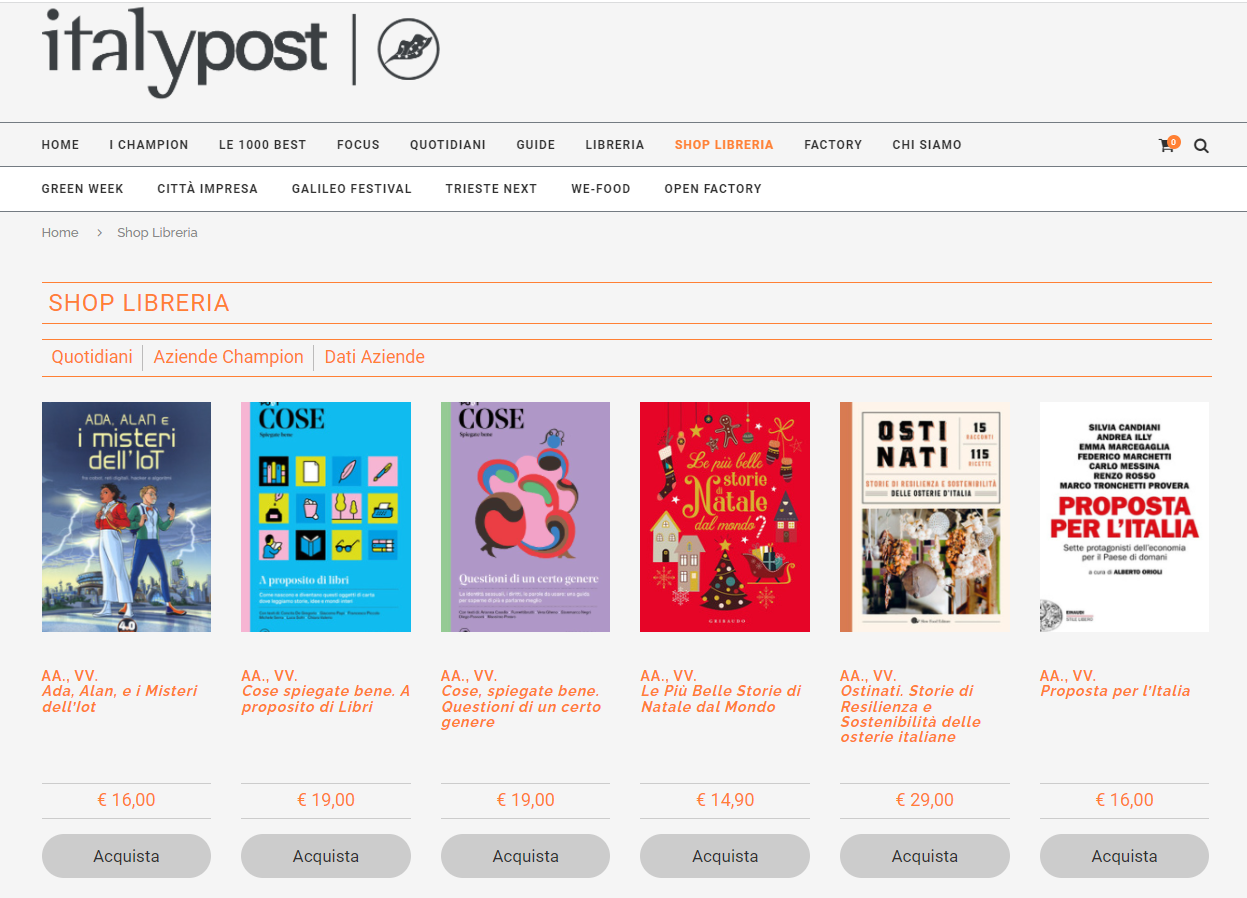1247x898 pixels.
Task: Click title Cose spiegate bene. A proposito di Libri
Action: [326, 699]
